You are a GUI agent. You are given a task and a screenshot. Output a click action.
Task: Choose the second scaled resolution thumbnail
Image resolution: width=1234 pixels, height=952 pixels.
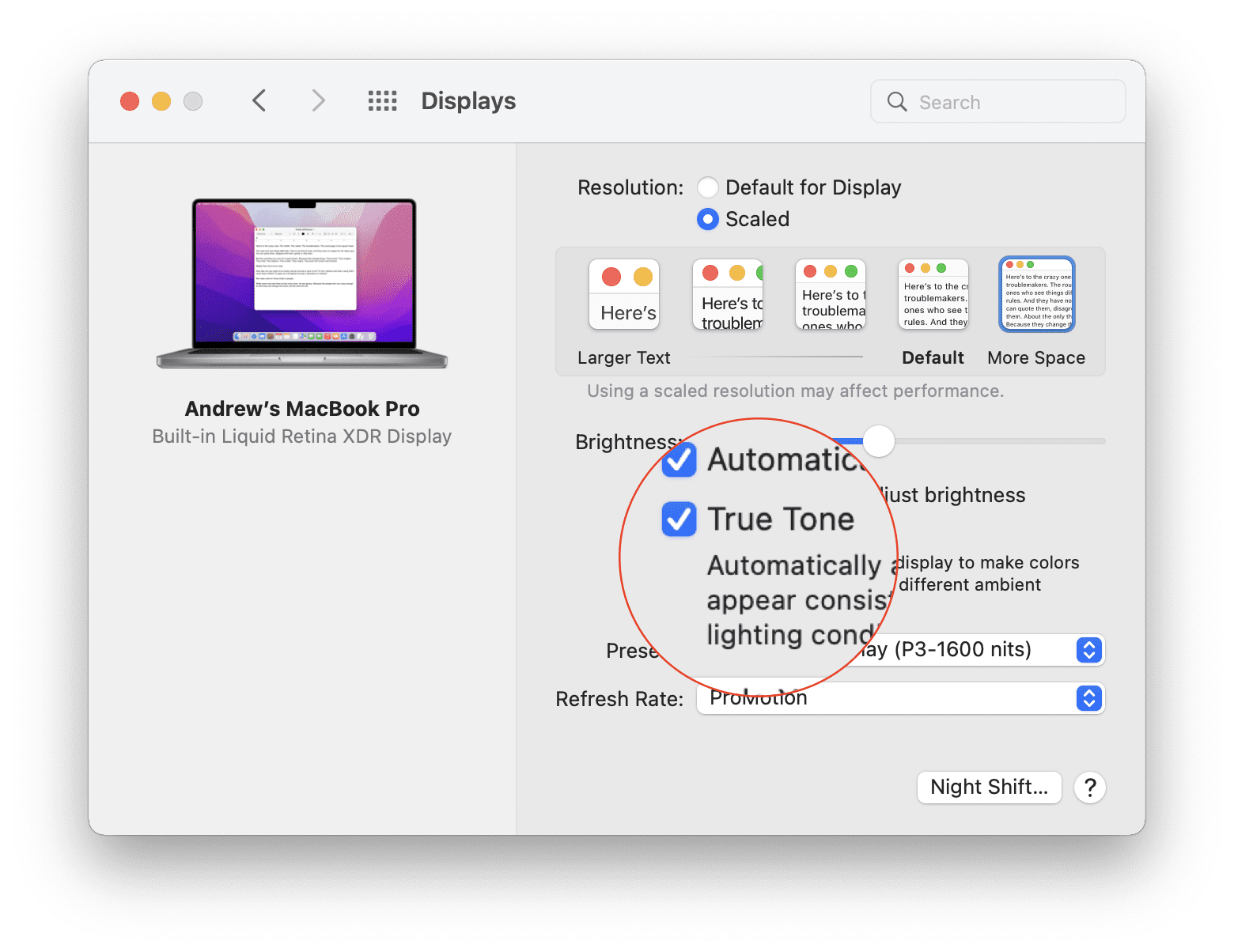(x=728, y=294)
